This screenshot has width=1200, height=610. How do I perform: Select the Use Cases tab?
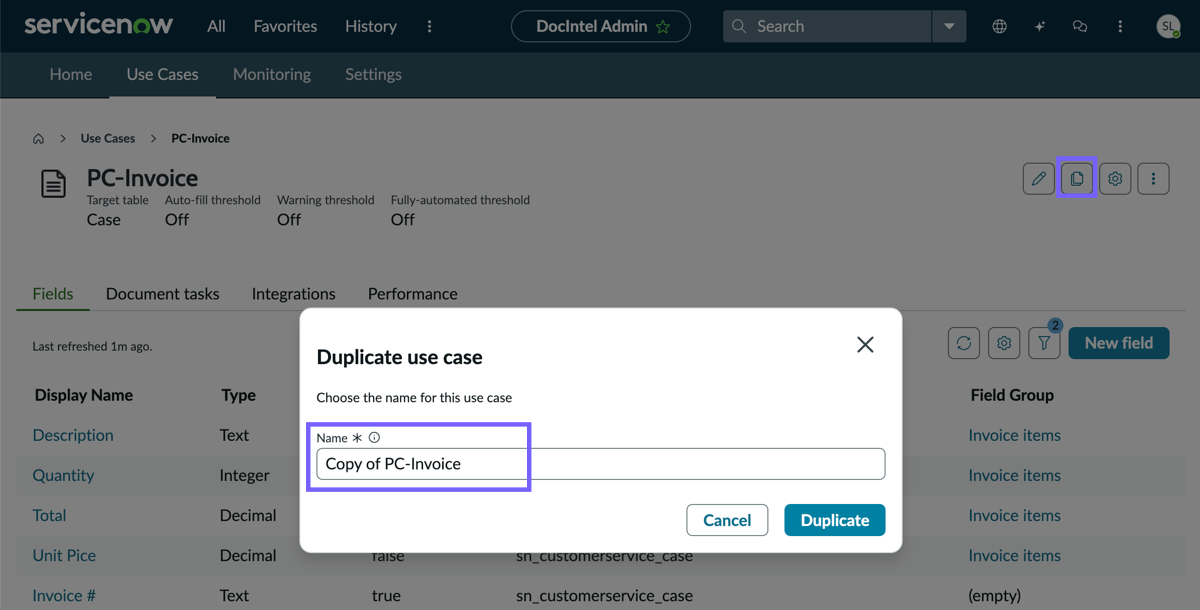pos(163,74)
